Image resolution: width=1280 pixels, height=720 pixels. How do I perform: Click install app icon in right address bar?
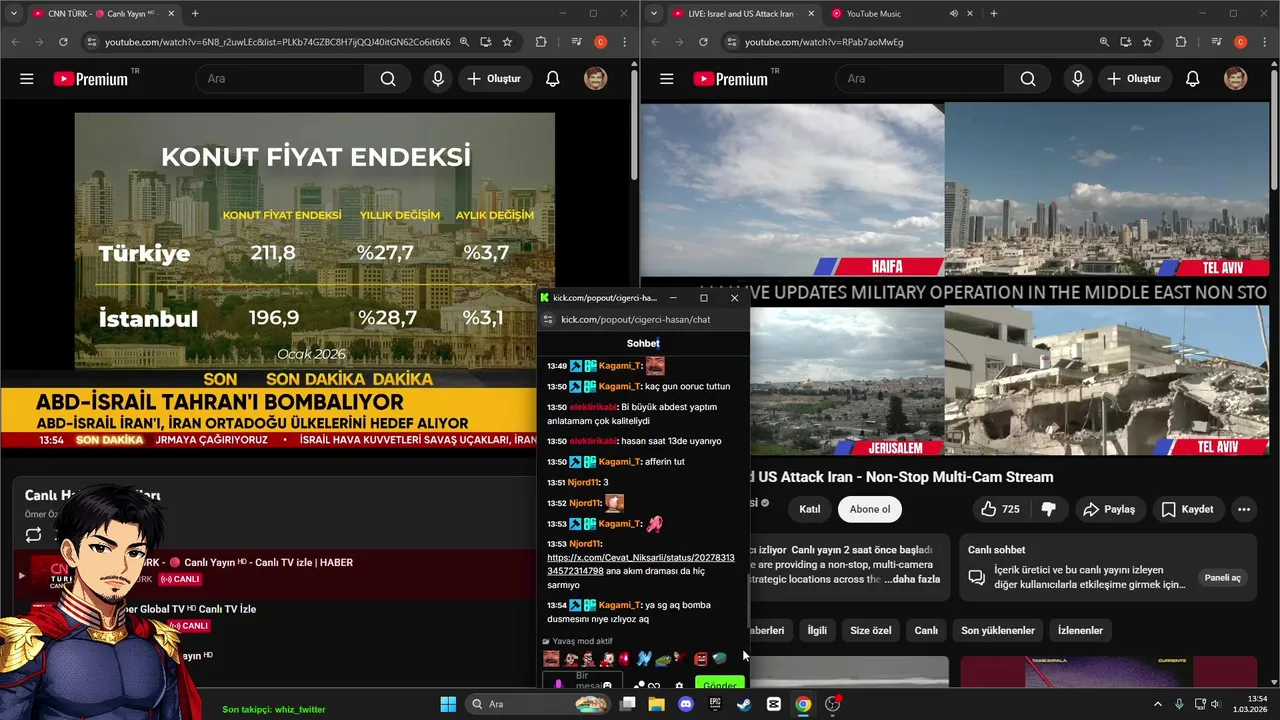1125,42
